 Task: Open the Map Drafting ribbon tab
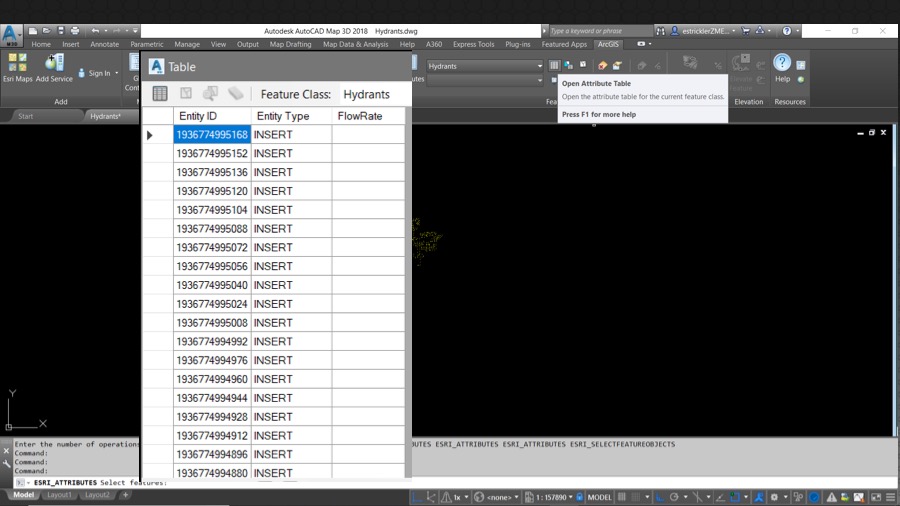tap(290, 44)
